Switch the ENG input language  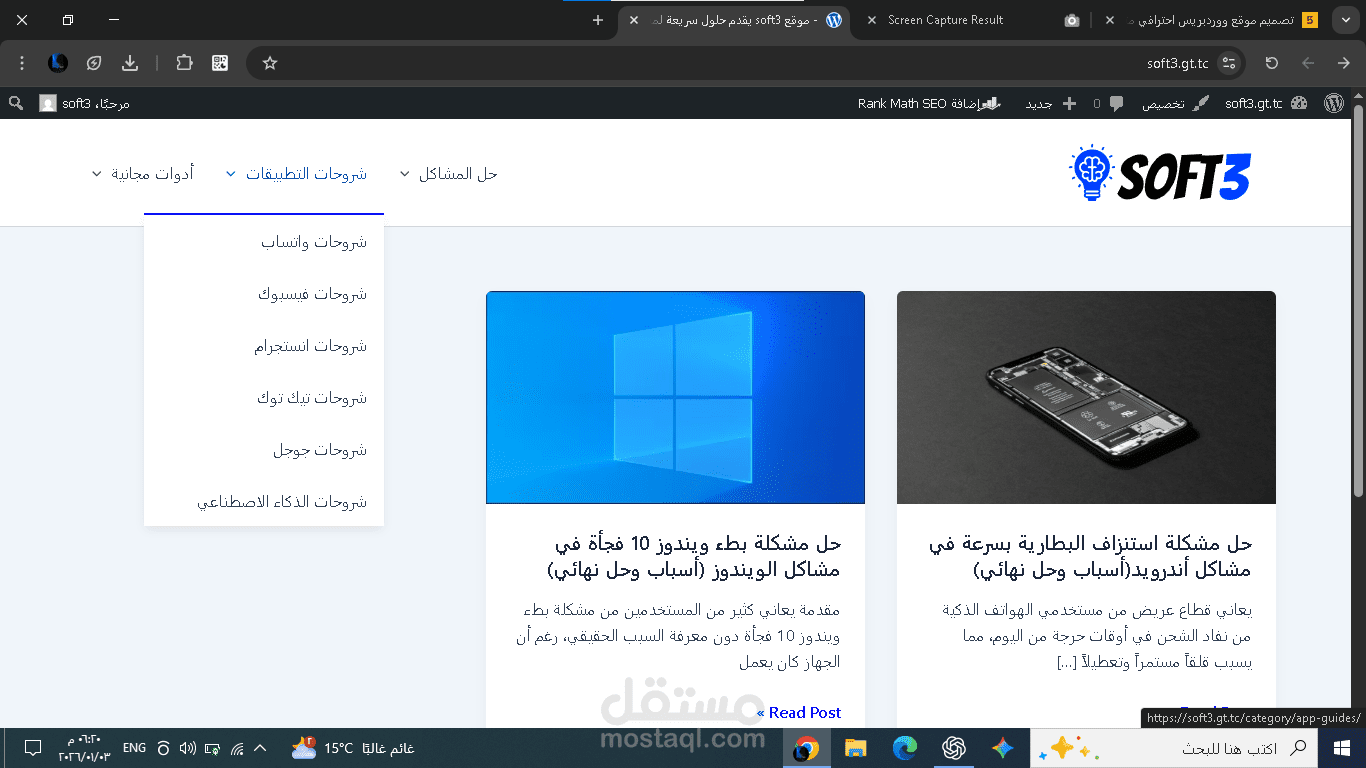point(134,748)
